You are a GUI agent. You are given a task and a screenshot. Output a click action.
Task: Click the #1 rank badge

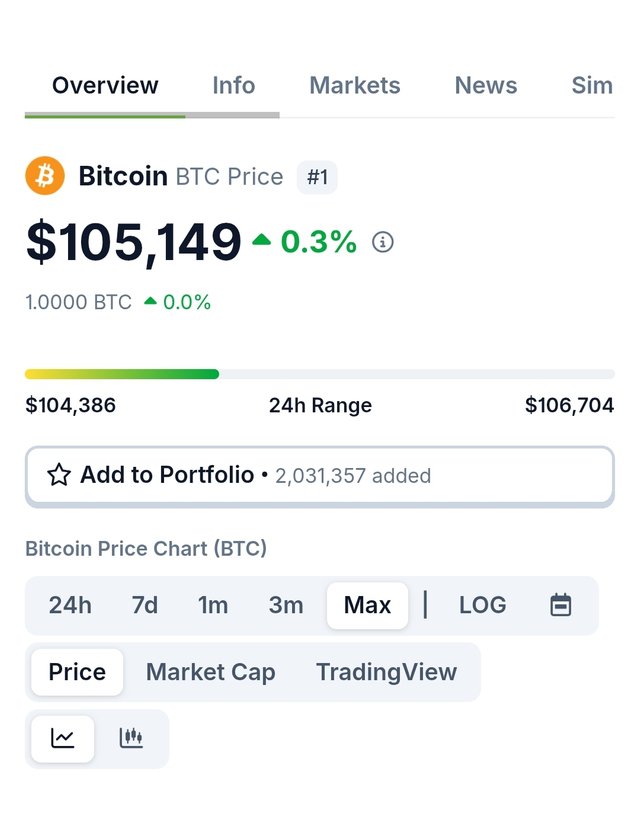coord(317,177)
